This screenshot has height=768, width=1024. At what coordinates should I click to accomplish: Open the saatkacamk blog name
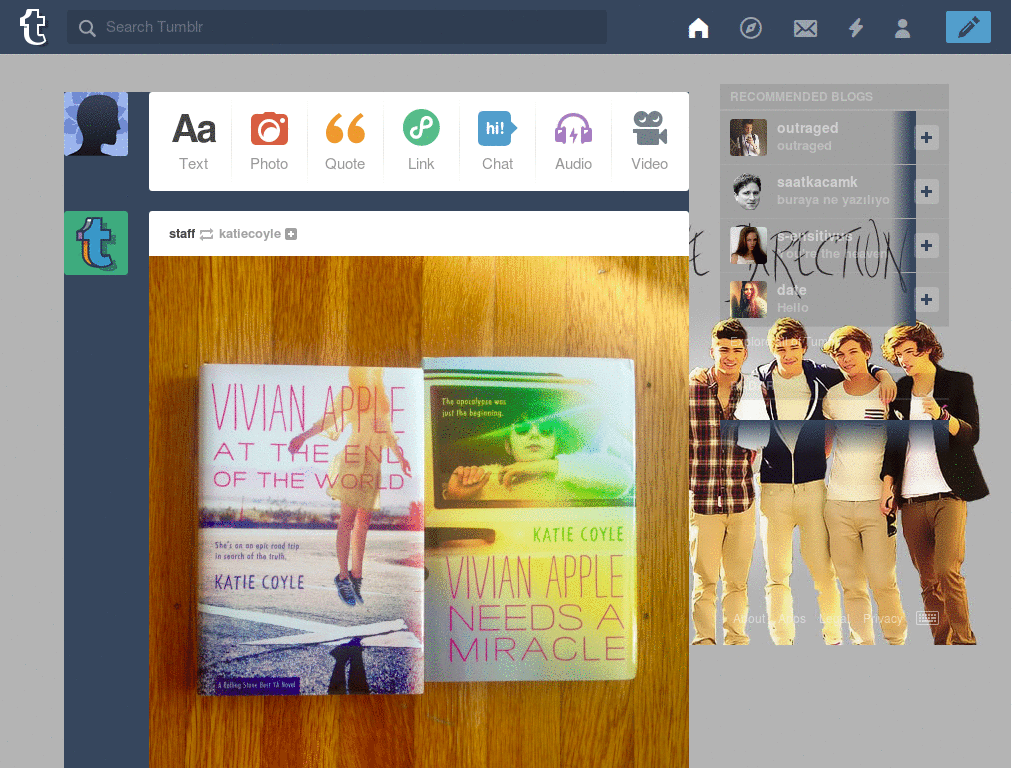pos(817,182)
